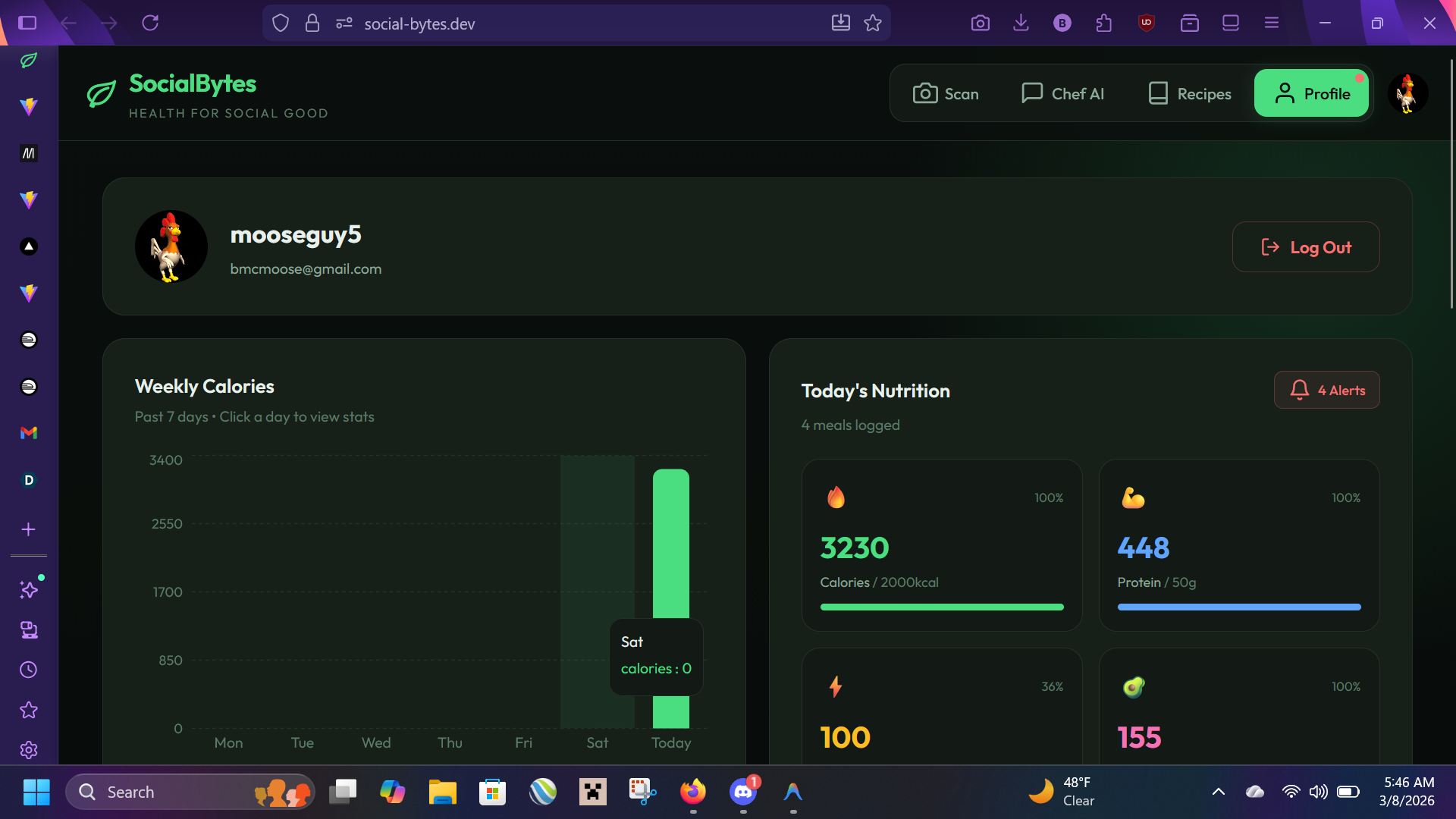Reload the current page
Viewport: 1456px width, 819px height.
click(x=150, y=23)
